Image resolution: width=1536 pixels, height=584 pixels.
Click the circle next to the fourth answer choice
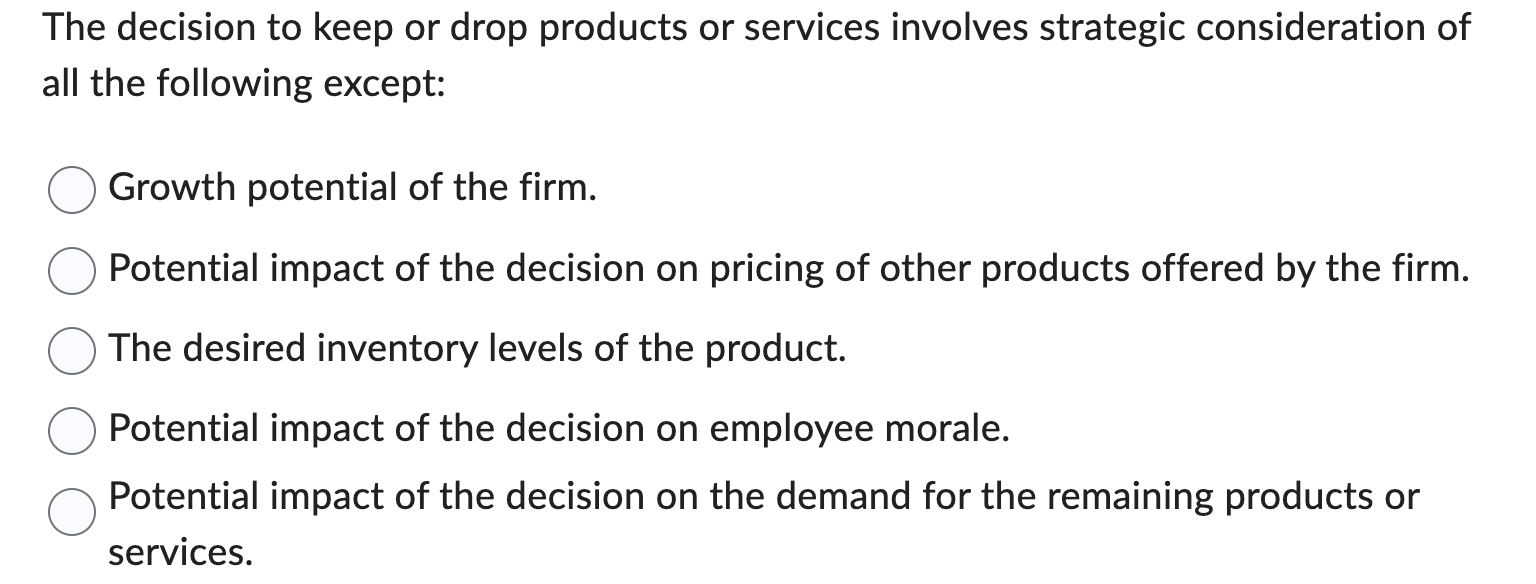pyautogui.click(x=70, y=430)
